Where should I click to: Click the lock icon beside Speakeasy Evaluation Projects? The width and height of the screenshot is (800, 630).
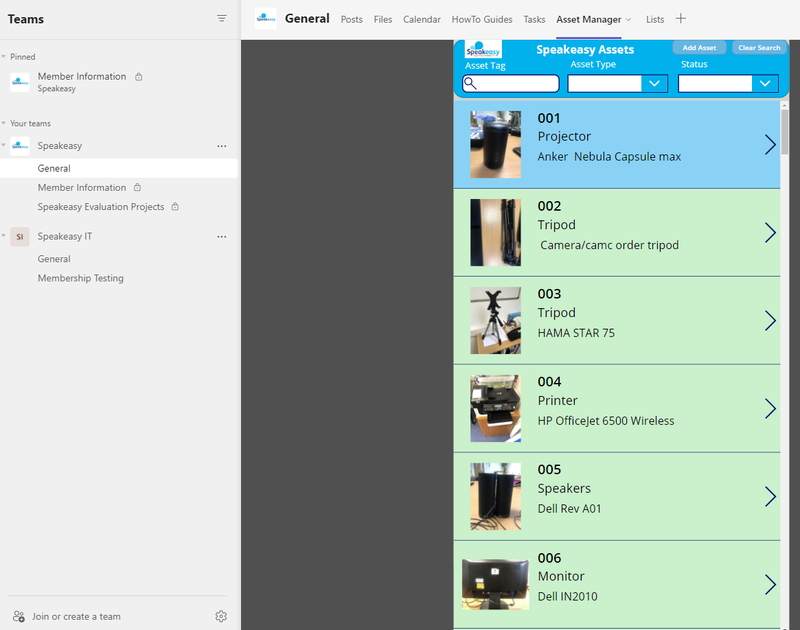(x=175, y=207)
